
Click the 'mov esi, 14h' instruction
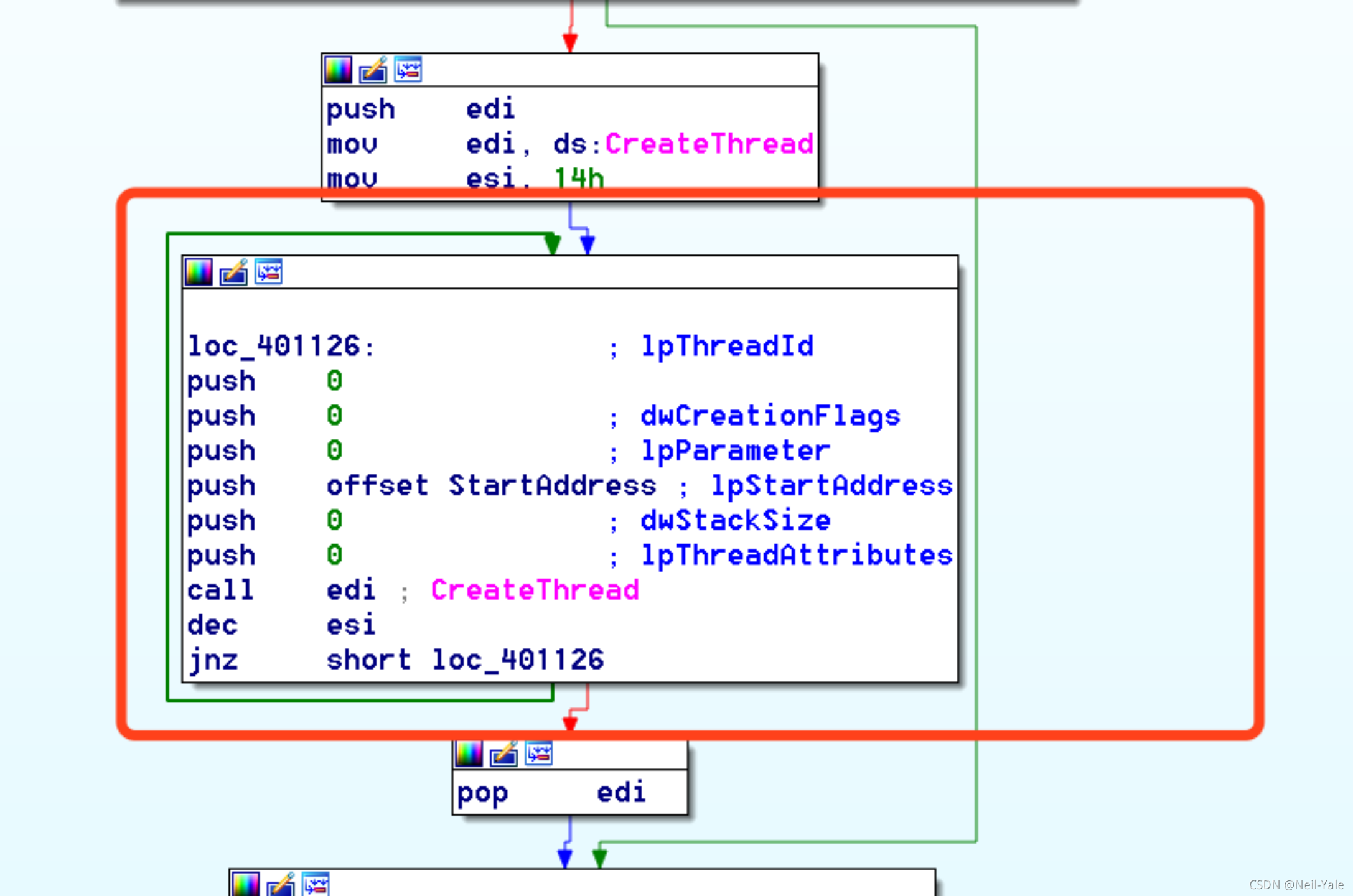(x=465, y=179)
